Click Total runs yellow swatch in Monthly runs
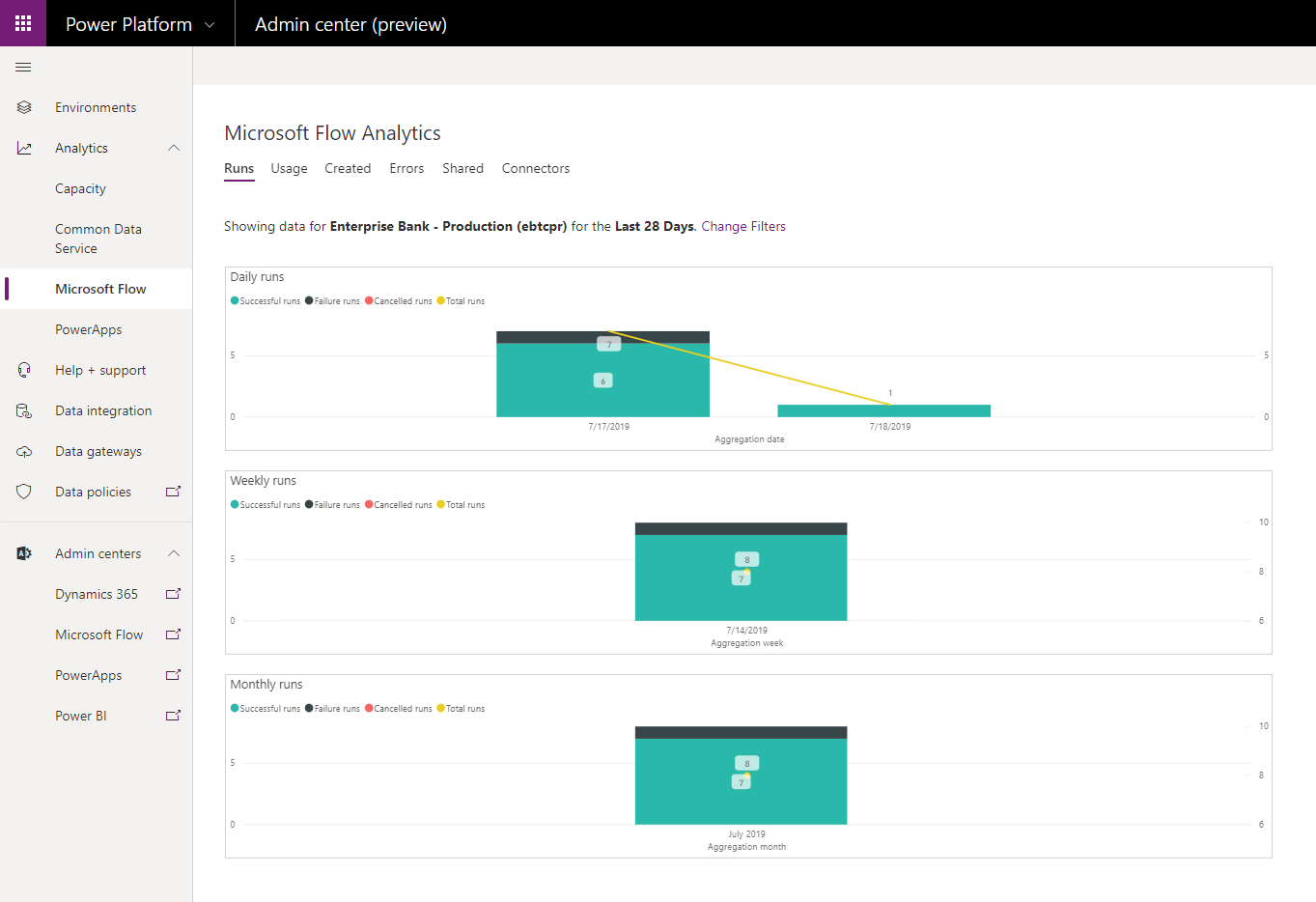Viewport: 1316px width, 902px height. 441,708
